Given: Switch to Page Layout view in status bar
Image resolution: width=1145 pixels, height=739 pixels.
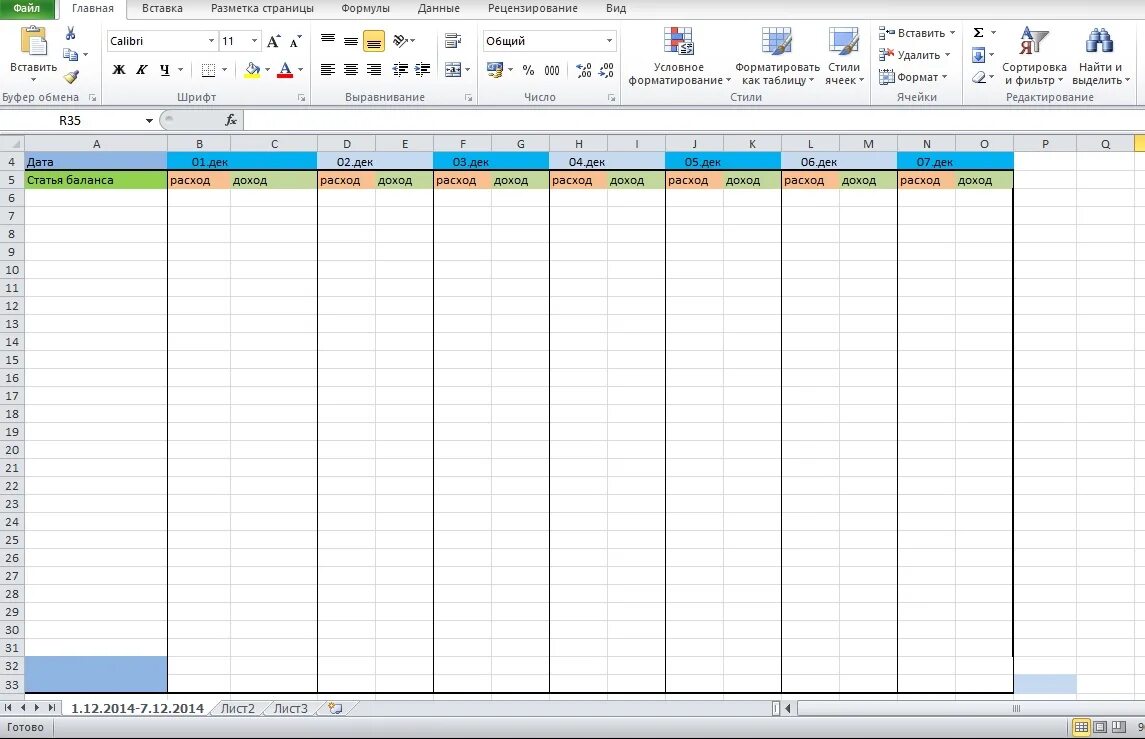Looking at the screenshot, I should [1100, 727].
